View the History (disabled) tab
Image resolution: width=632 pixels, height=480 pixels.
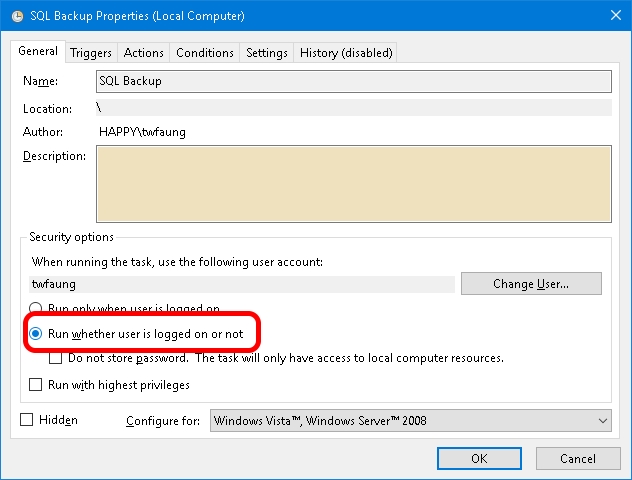[346, 53]
